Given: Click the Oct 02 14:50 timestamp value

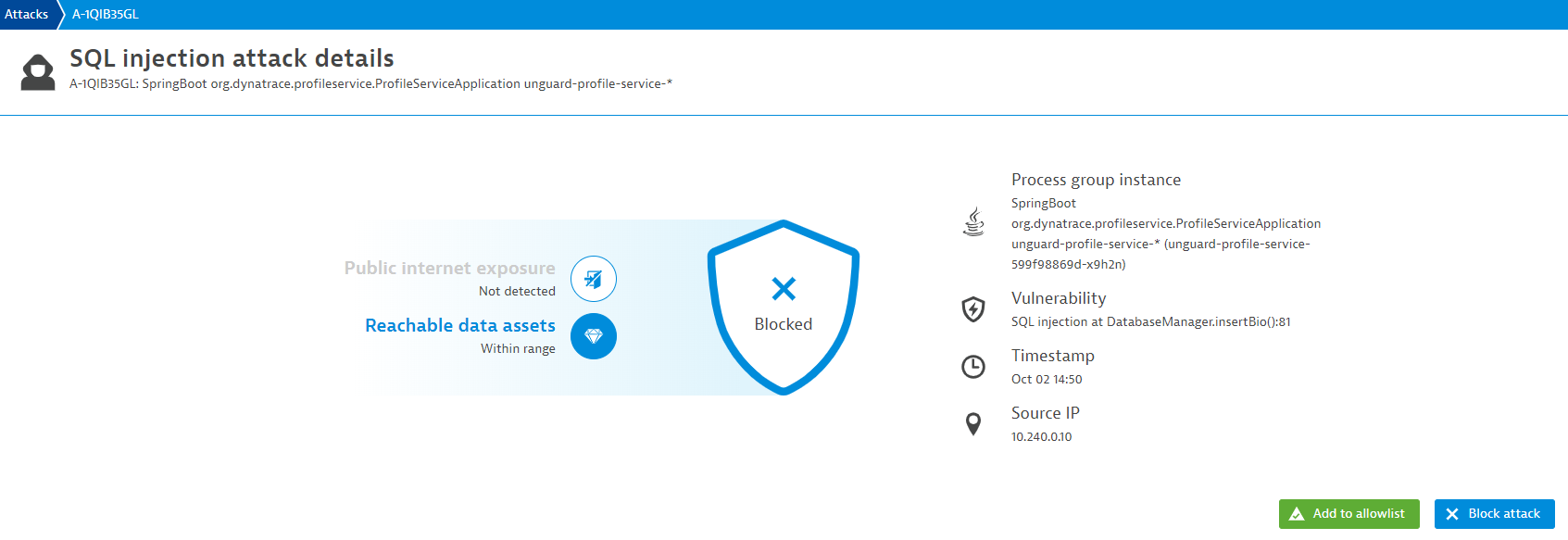Looking at the screenshot, I should [1047, 380].
